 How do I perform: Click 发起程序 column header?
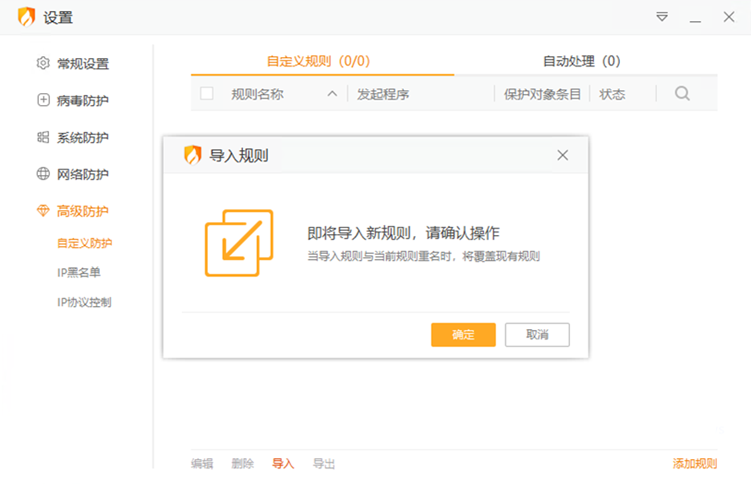(383, 94)
